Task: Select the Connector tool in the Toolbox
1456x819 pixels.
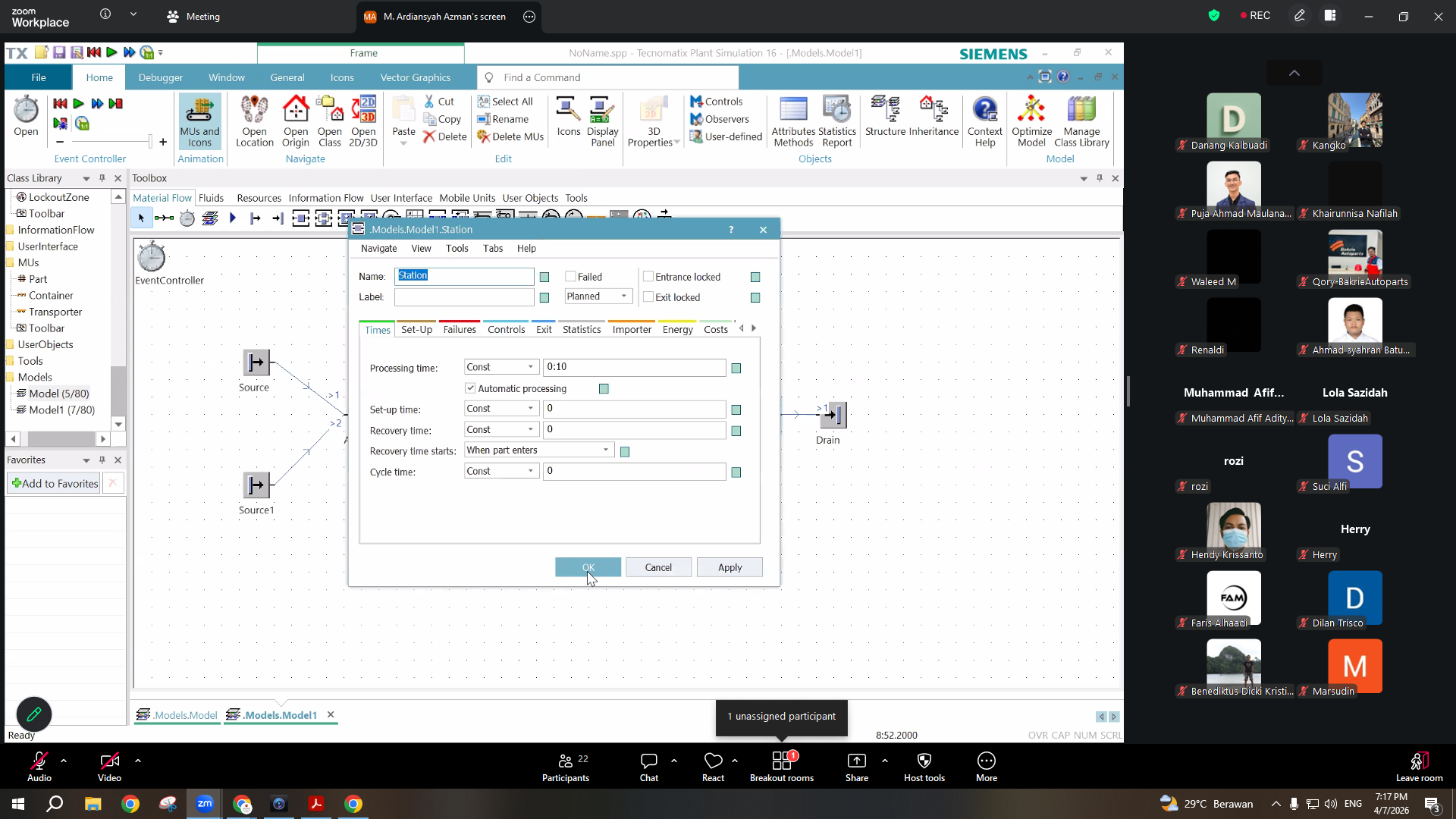Action: pos(164,218)
